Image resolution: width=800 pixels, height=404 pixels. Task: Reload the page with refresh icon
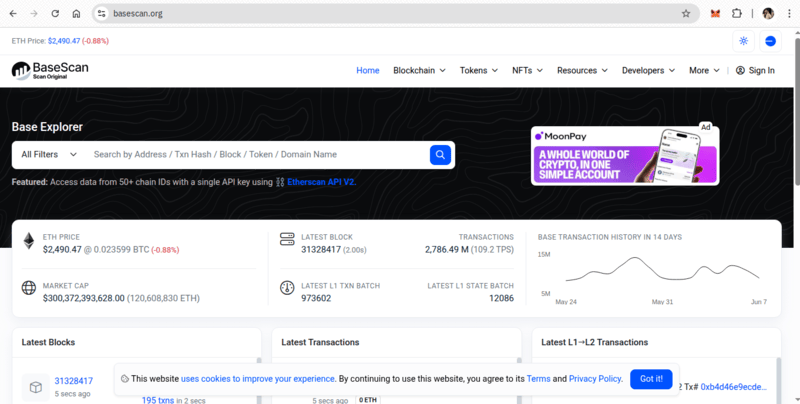point(55,14)
